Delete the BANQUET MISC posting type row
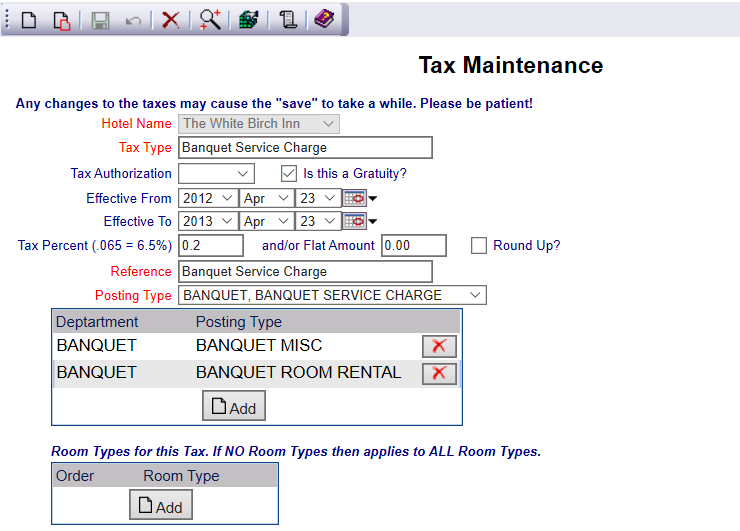The height and width of the screenshot is (531, 740). coord(439,346)
